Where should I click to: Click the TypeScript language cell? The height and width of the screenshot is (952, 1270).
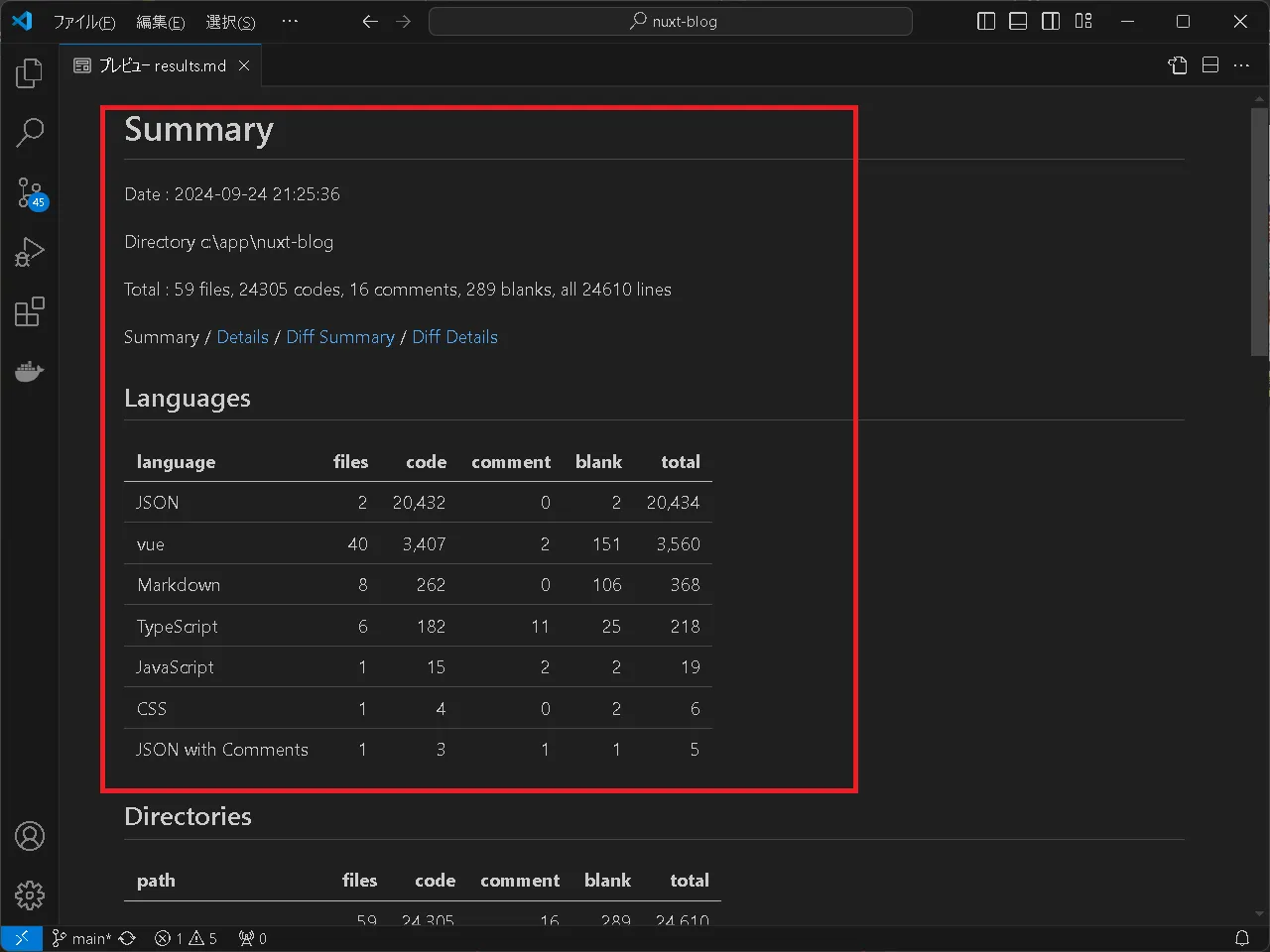click(x=177, y=627)
